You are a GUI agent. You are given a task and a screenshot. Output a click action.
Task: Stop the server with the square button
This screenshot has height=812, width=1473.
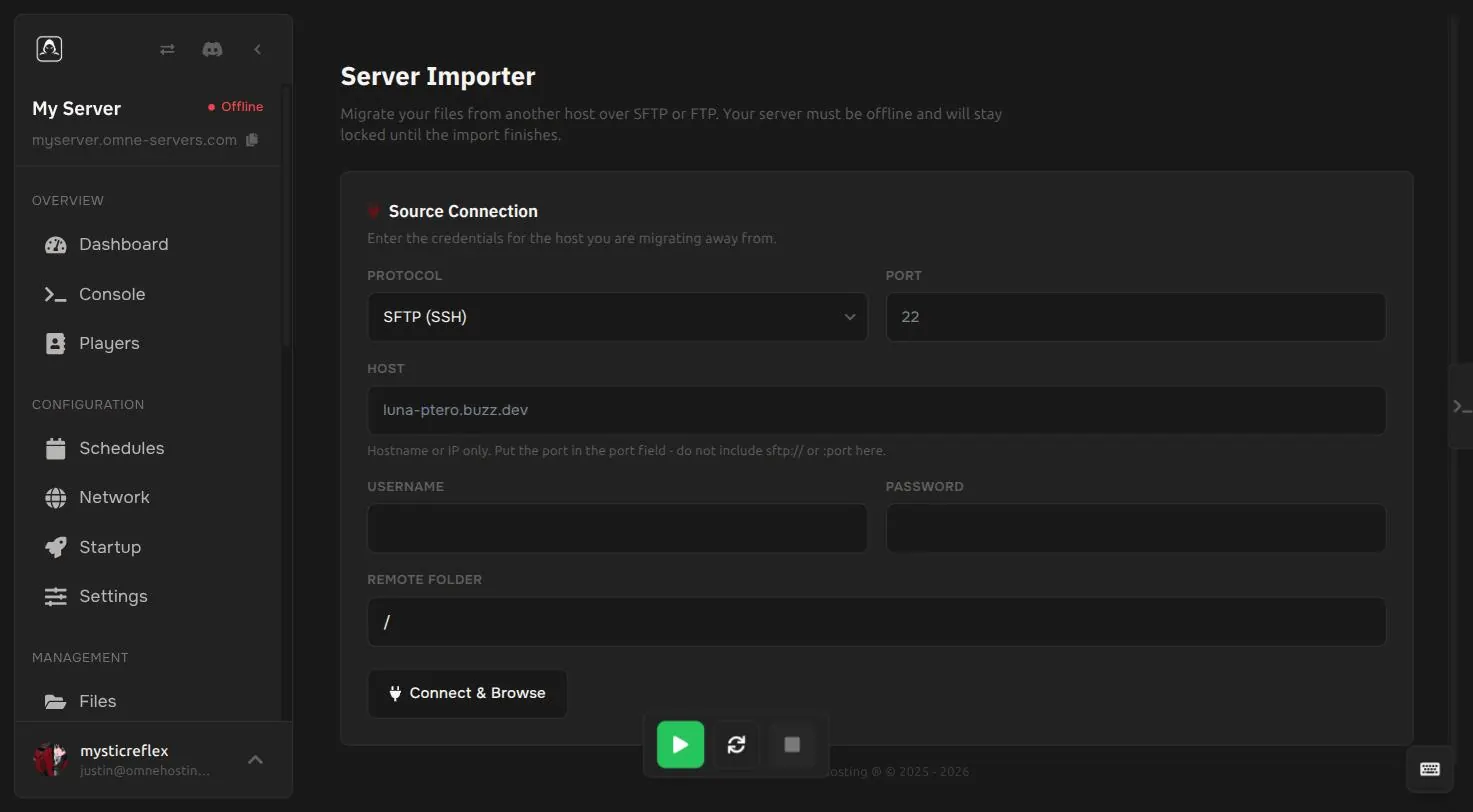pyautogui.click(x=792, y=744)
